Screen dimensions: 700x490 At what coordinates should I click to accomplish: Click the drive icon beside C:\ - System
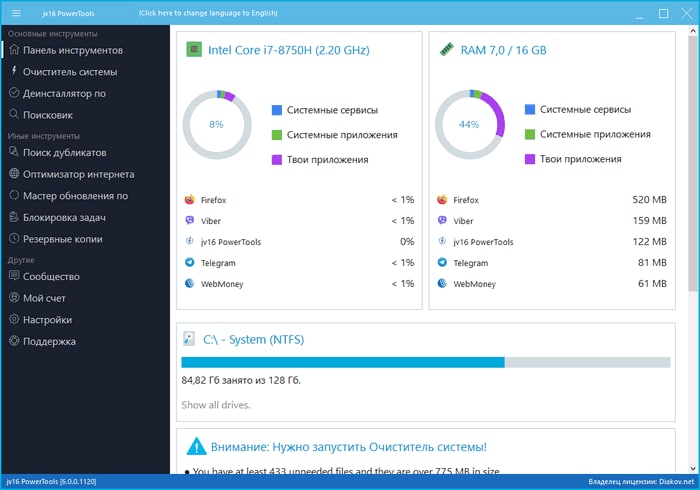189,339
